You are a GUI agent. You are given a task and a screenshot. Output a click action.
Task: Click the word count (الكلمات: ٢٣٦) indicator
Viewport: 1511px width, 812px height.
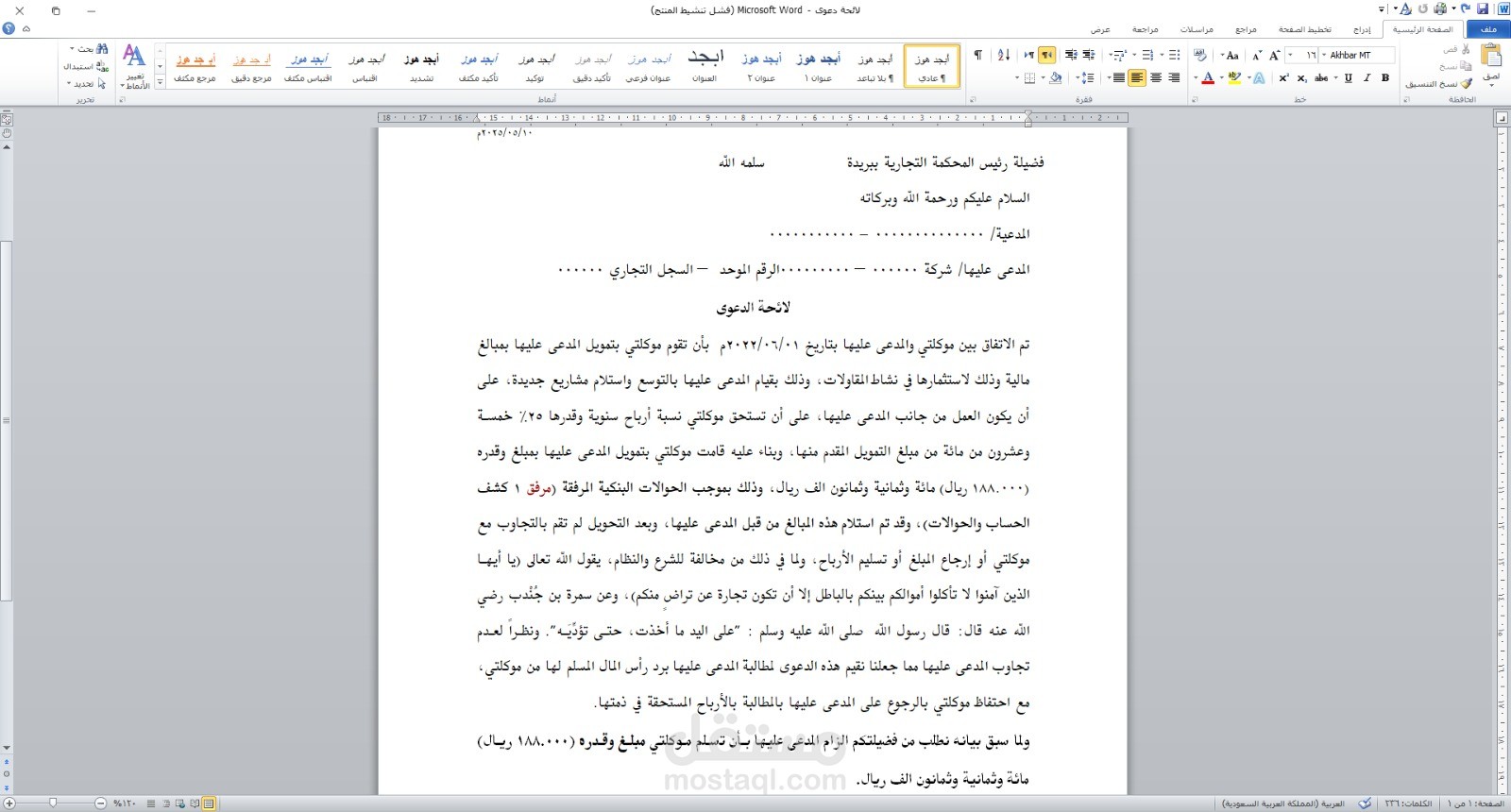[1408, 804]
